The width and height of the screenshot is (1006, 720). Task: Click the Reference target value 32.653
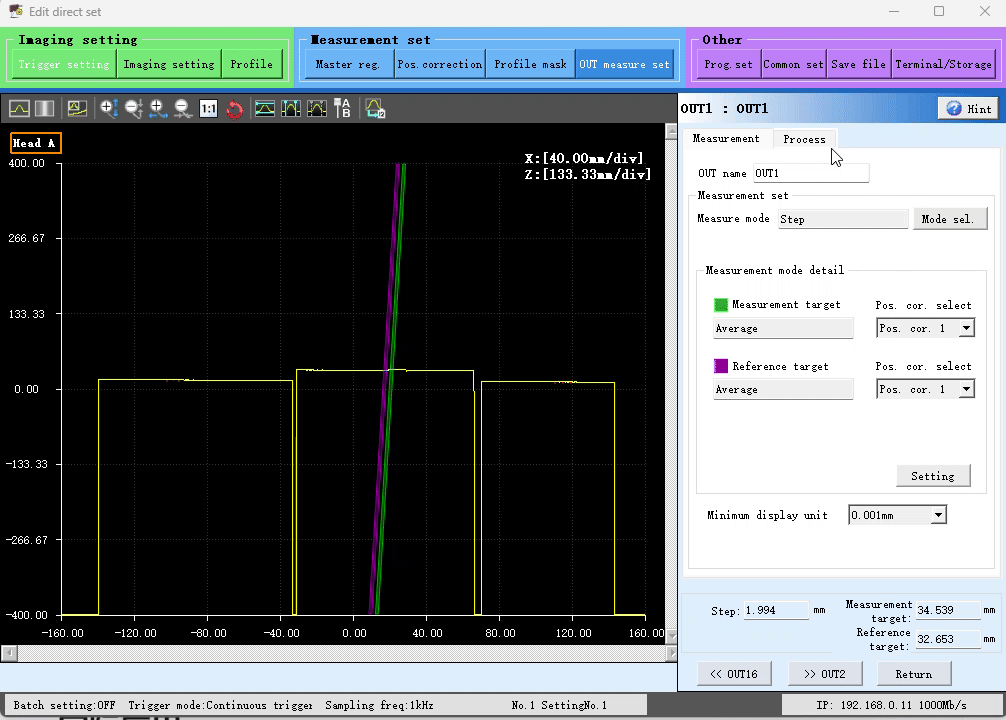[x=948, y=639]
